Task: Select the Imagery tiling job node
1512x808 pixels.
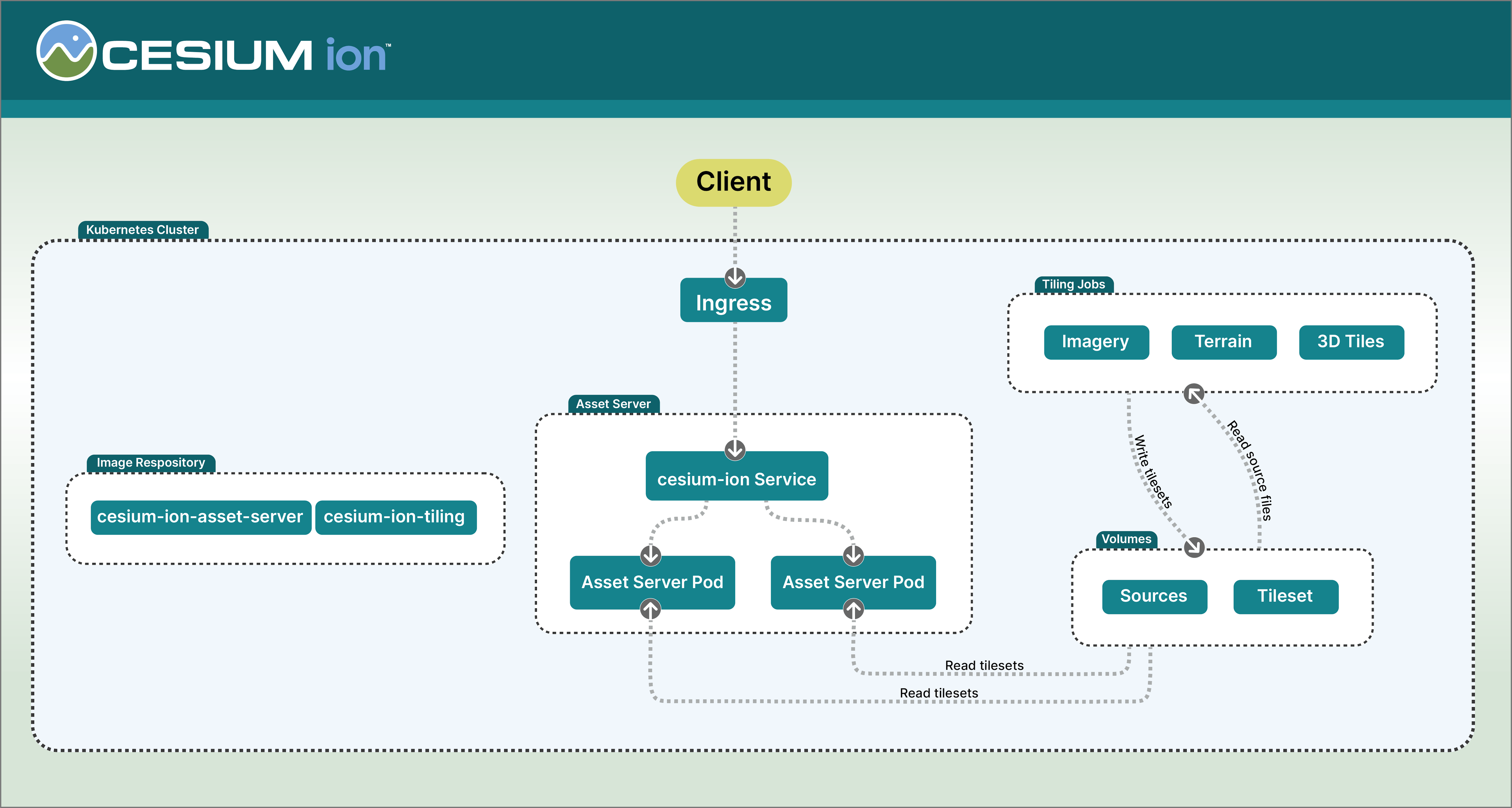Action: (x=1096, y=342)
